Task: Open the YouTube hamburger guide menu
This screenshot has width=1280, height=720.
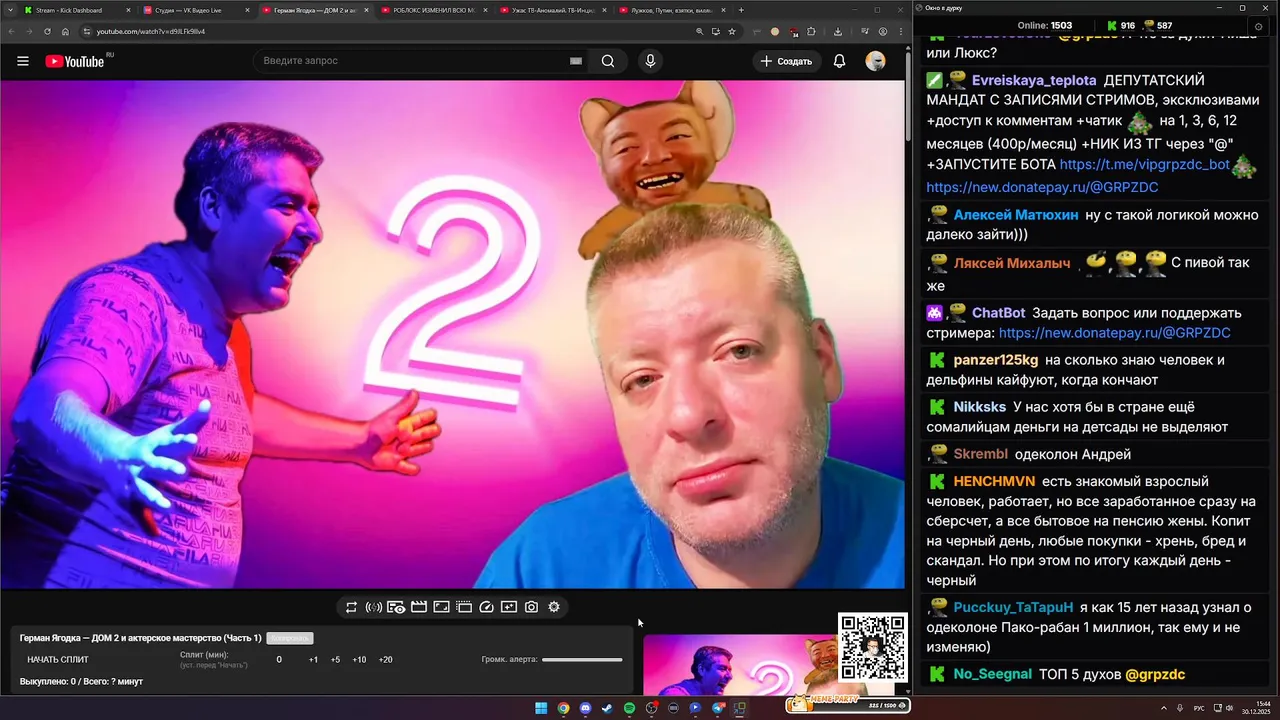Action: [x=23, y=61]
